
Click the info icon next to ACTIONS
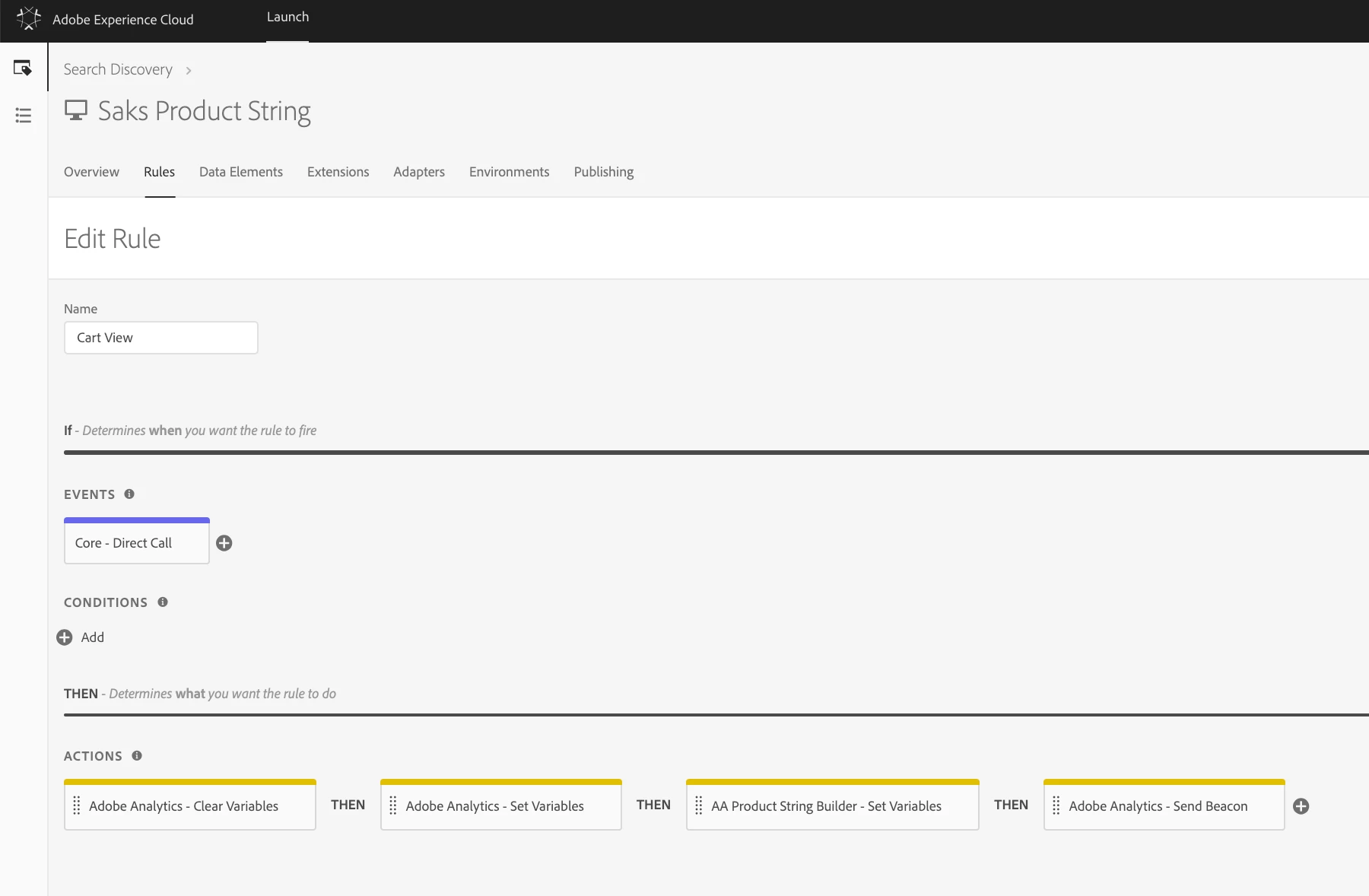coord(137,755)
